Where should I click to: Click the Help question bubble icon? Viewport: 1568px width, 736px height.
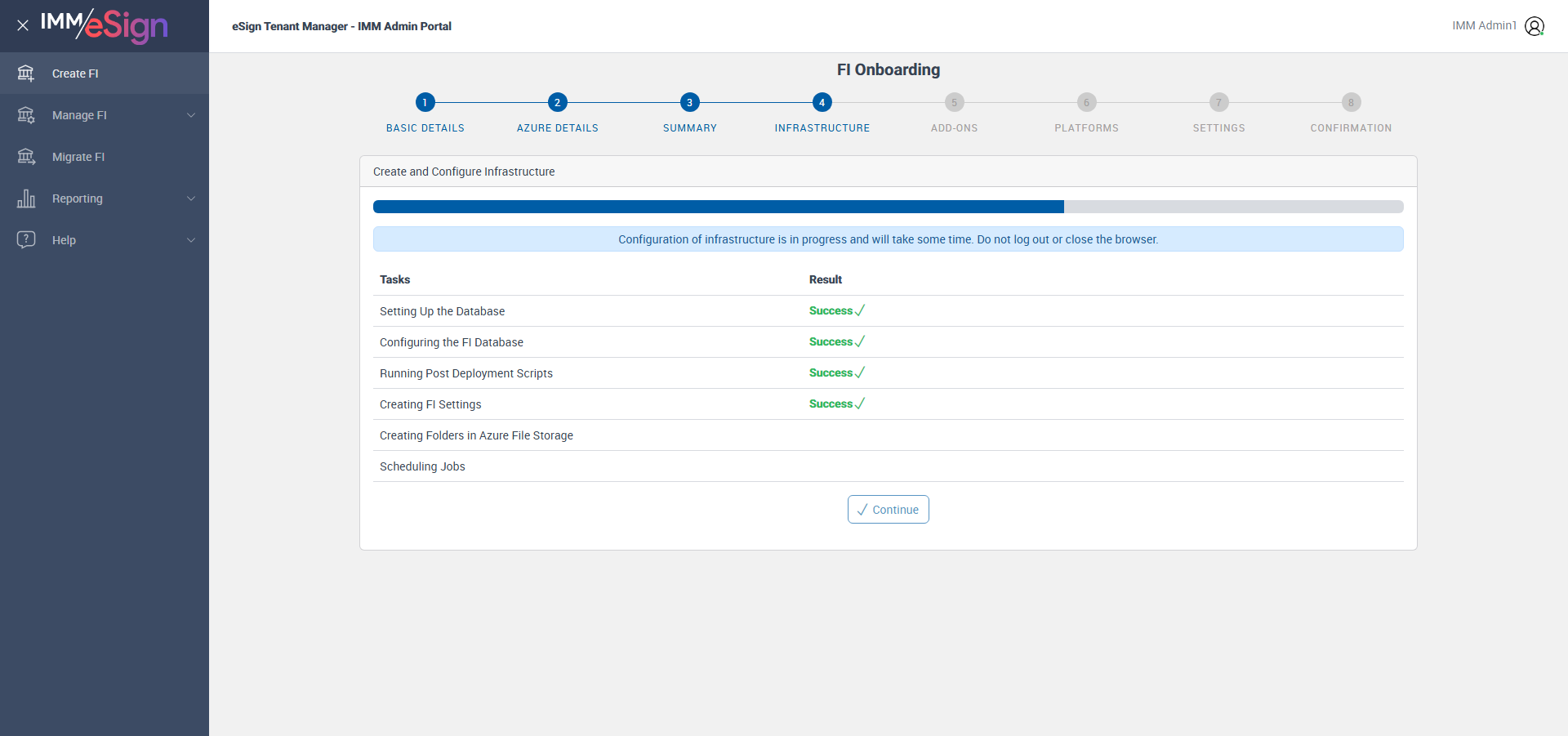[26, 240]
